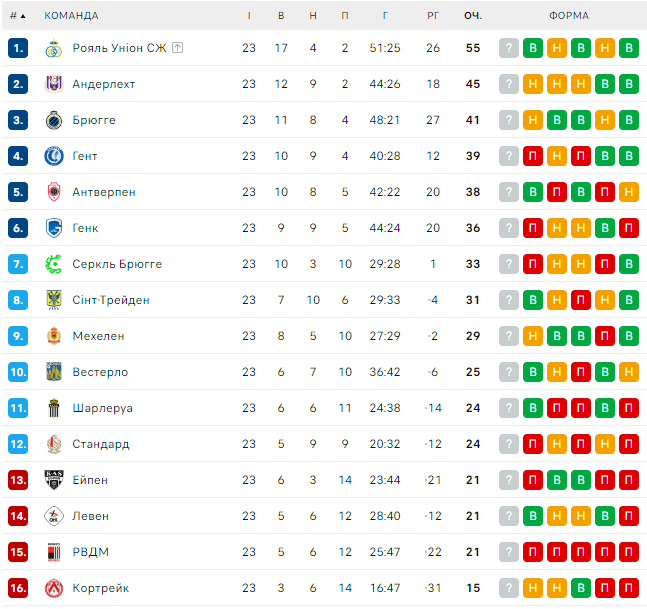Click promotion arrow icon beside Рояль Уніон СЖ
The height and width of the screenshot is (609, 647).
pos(177,47)
